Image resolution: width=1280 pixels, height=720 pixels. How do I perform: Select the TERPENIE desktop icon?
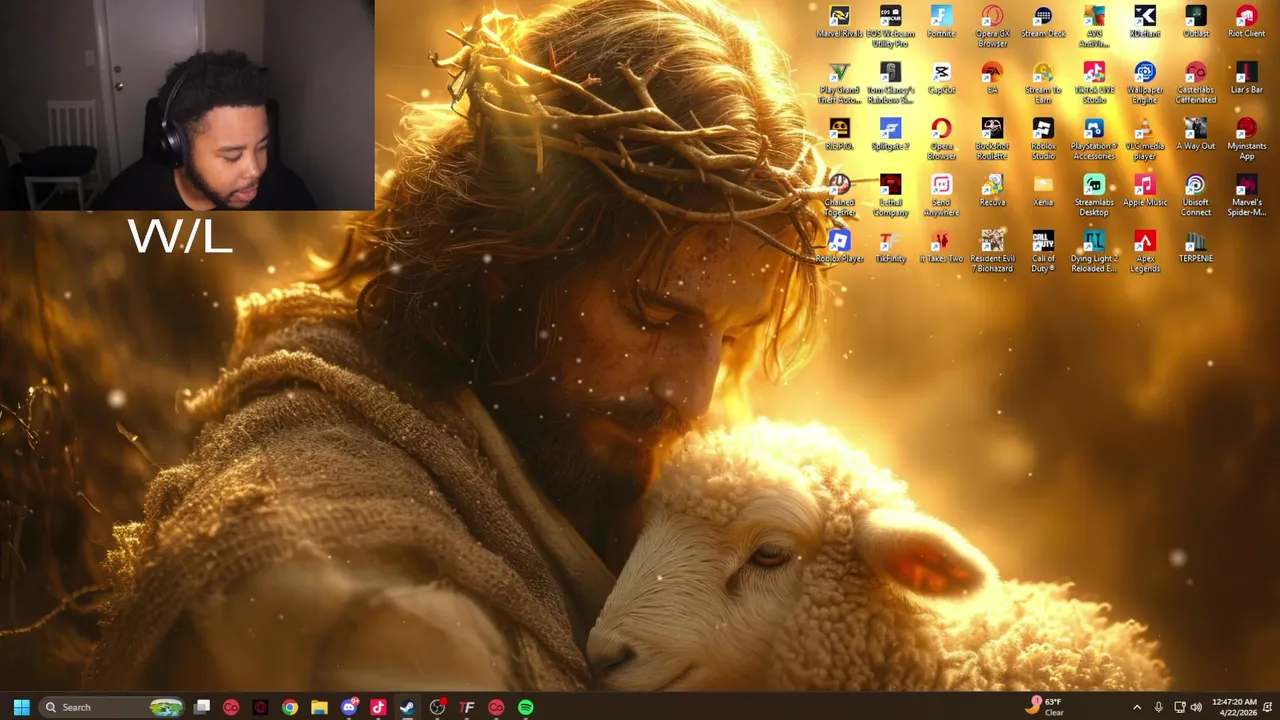pos(1196,247)
